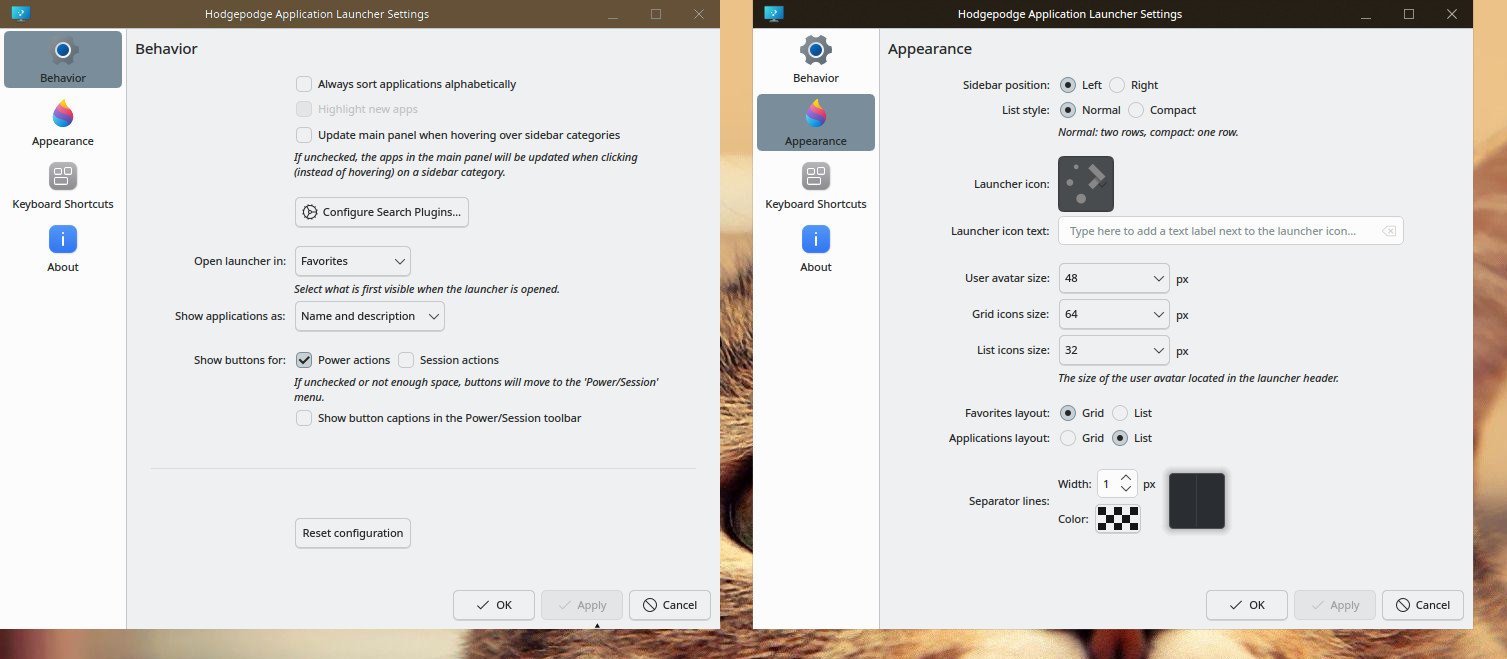Viewport: 1507px width, 659px height.
Task: Select the Appearance icon in right window sidebar
Action: pyautogui.click(x=816, y=113)
